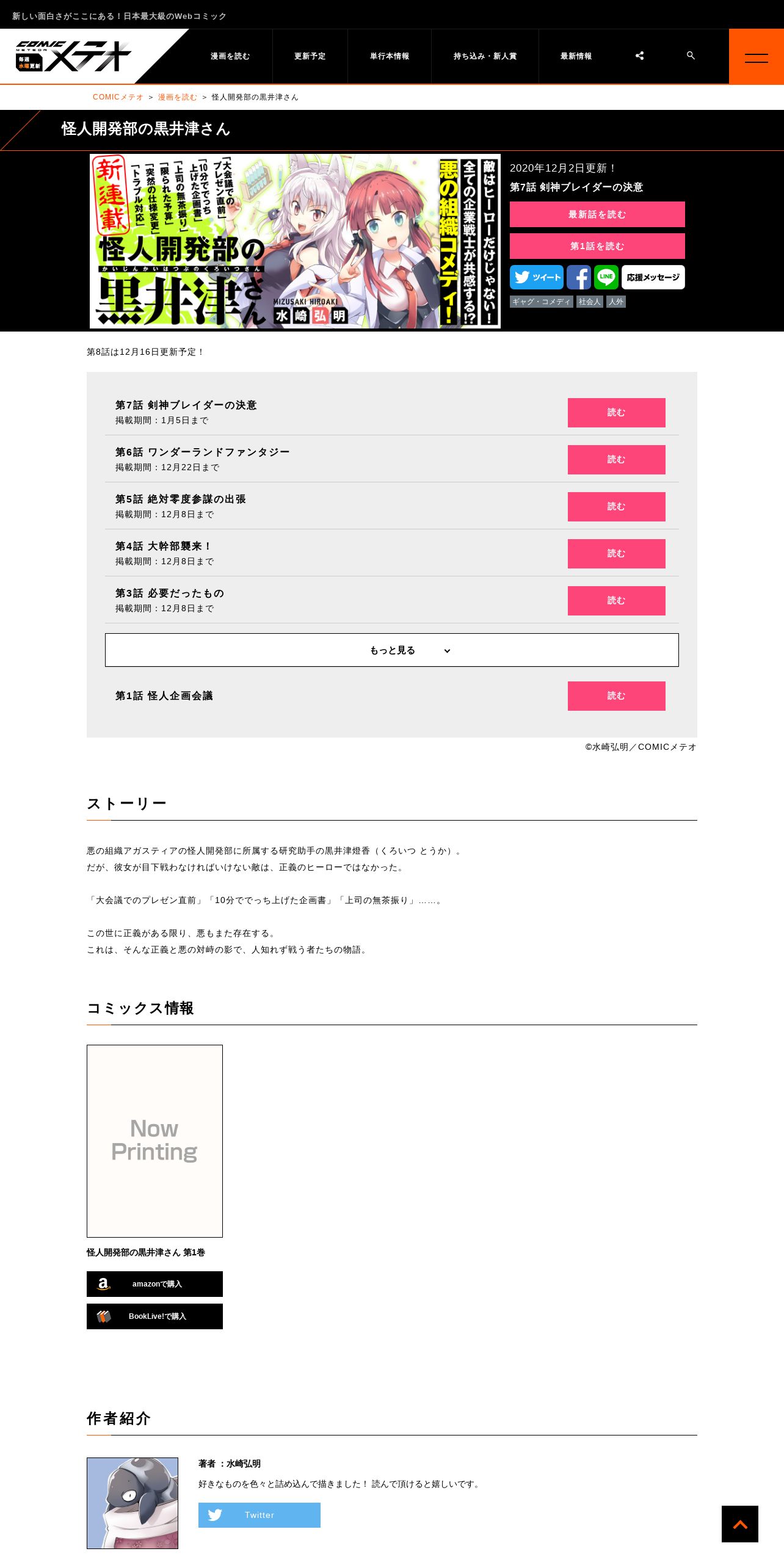Click the share icon in header
Viewport: 784px width, 1568px height.
point(639,56)
